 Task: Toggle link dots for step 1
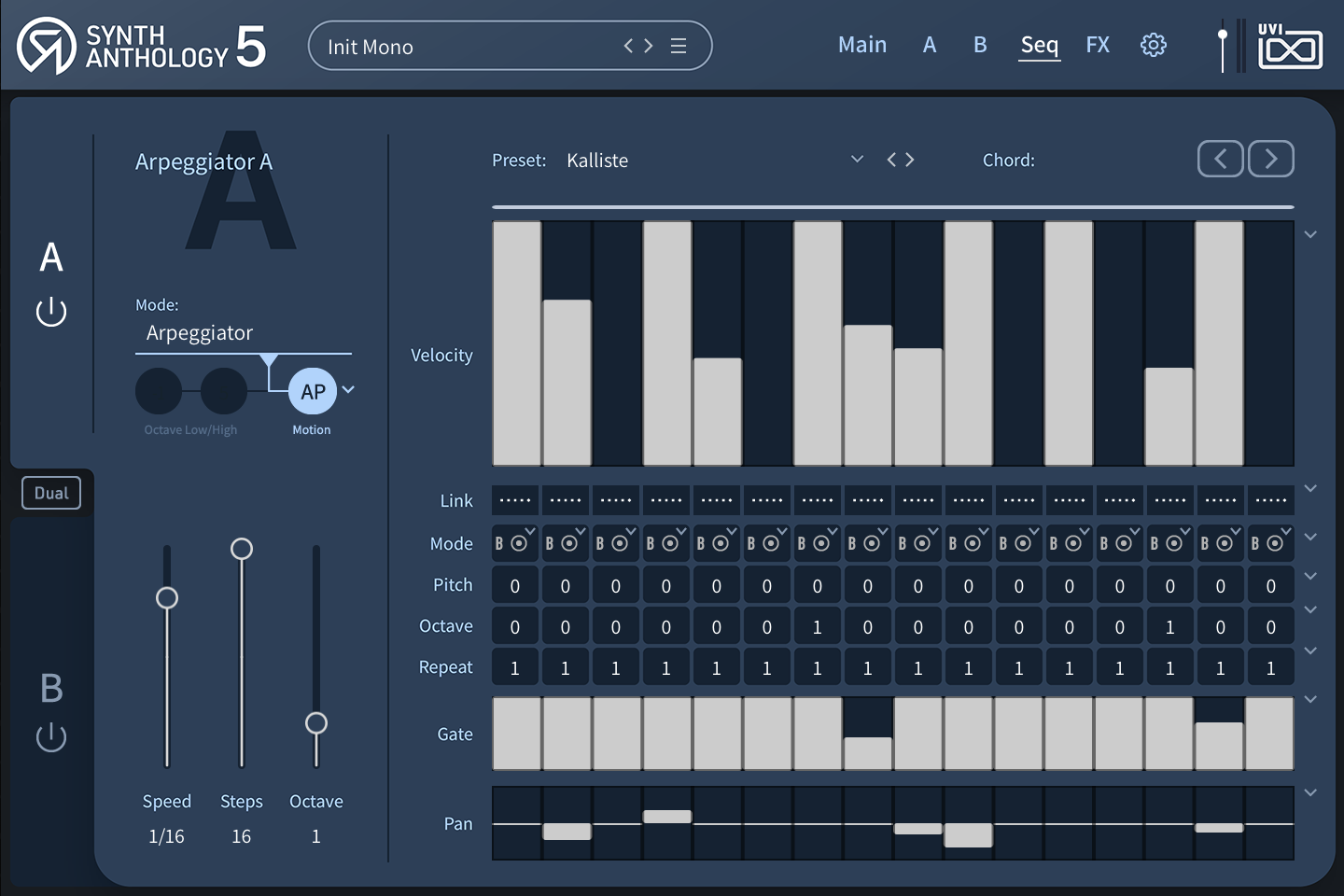(515, 500)
